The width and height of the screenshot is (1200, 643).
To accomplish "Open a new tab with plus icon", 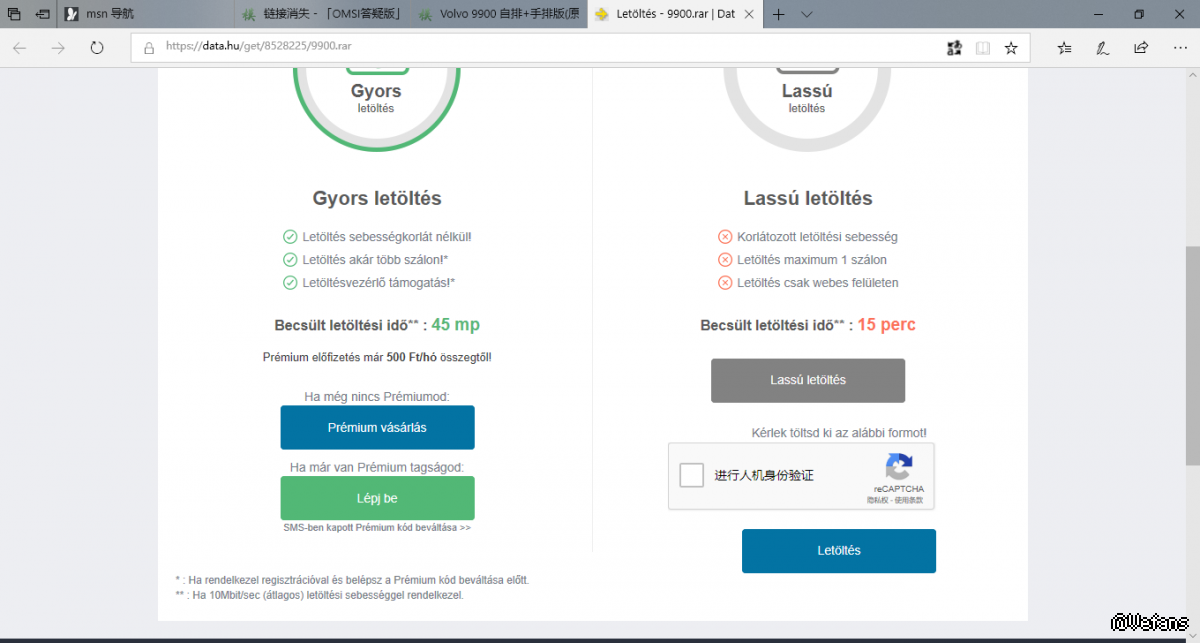I will (779, 14).
